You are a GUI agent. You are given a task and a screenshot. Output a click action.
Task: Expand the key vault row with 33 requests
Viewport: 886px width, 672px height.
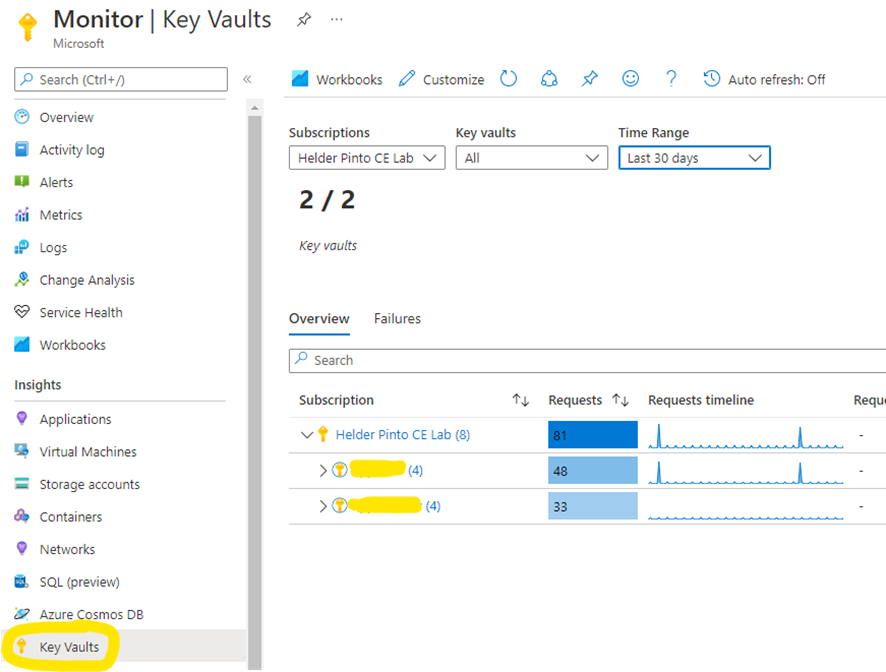323,506
